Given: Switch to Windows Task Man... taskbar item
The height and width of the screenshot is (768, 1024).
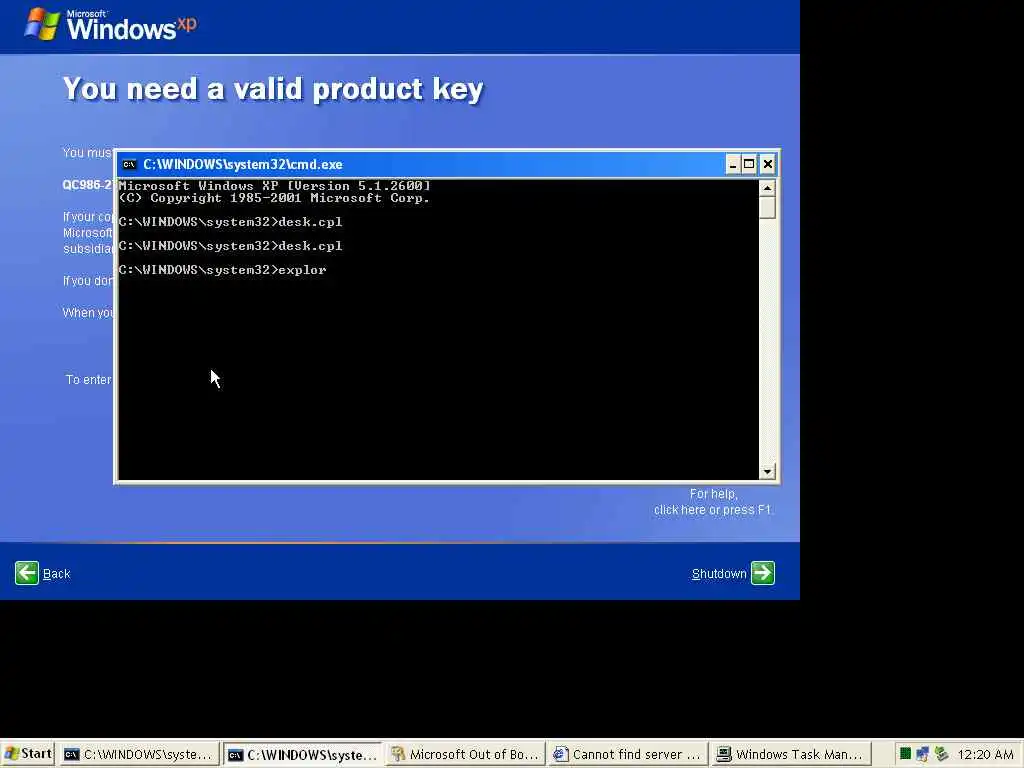Looking at the screenshot, I should (x=791, y=754).
